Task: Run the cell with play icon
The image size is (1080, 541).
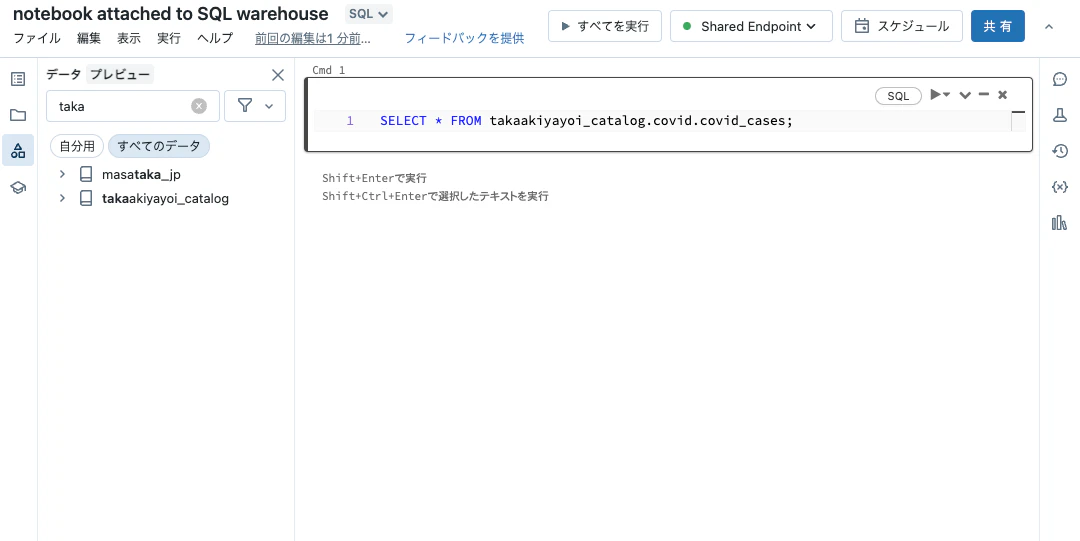Action: (x=935, y=94)
